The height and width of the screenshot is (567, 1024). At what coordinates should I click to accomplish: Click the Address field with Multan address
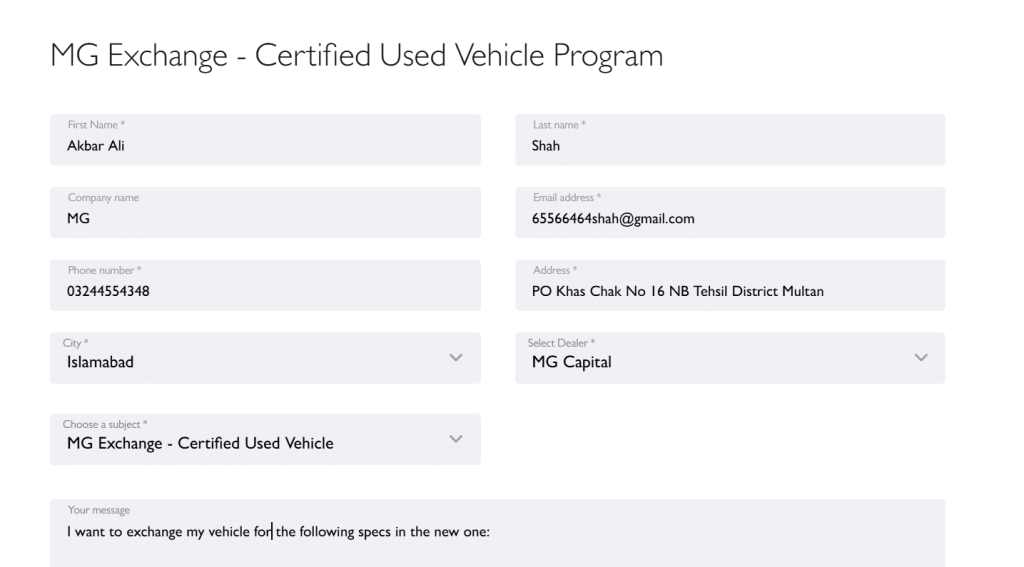(x=730, y=285)
